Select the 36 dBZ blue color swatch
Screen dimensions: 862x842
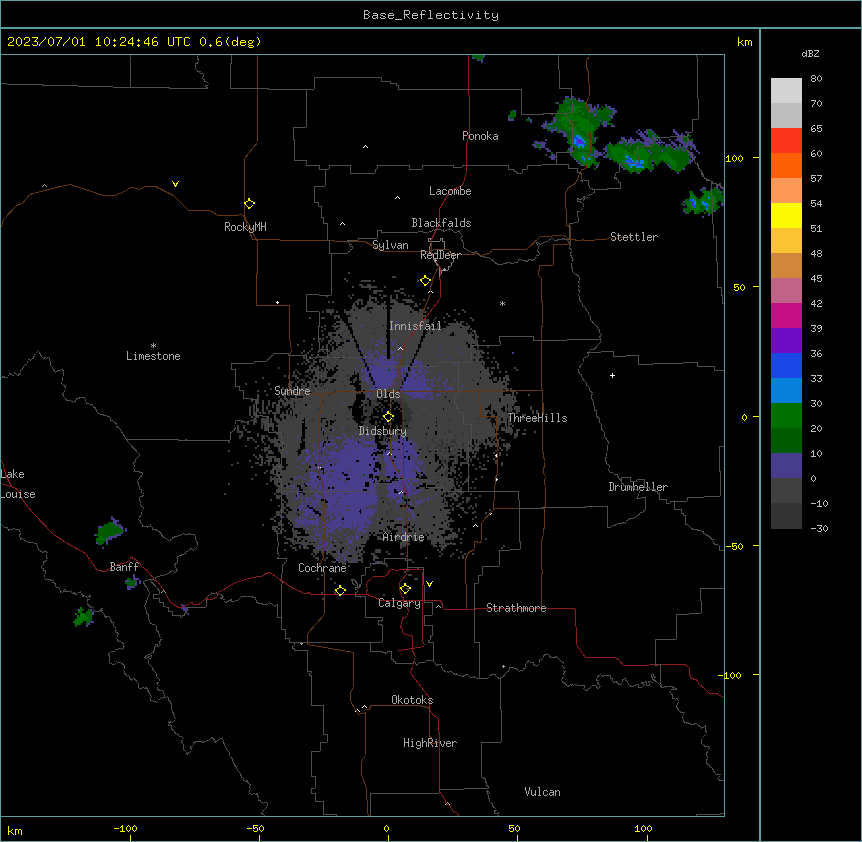coord(786,365)
